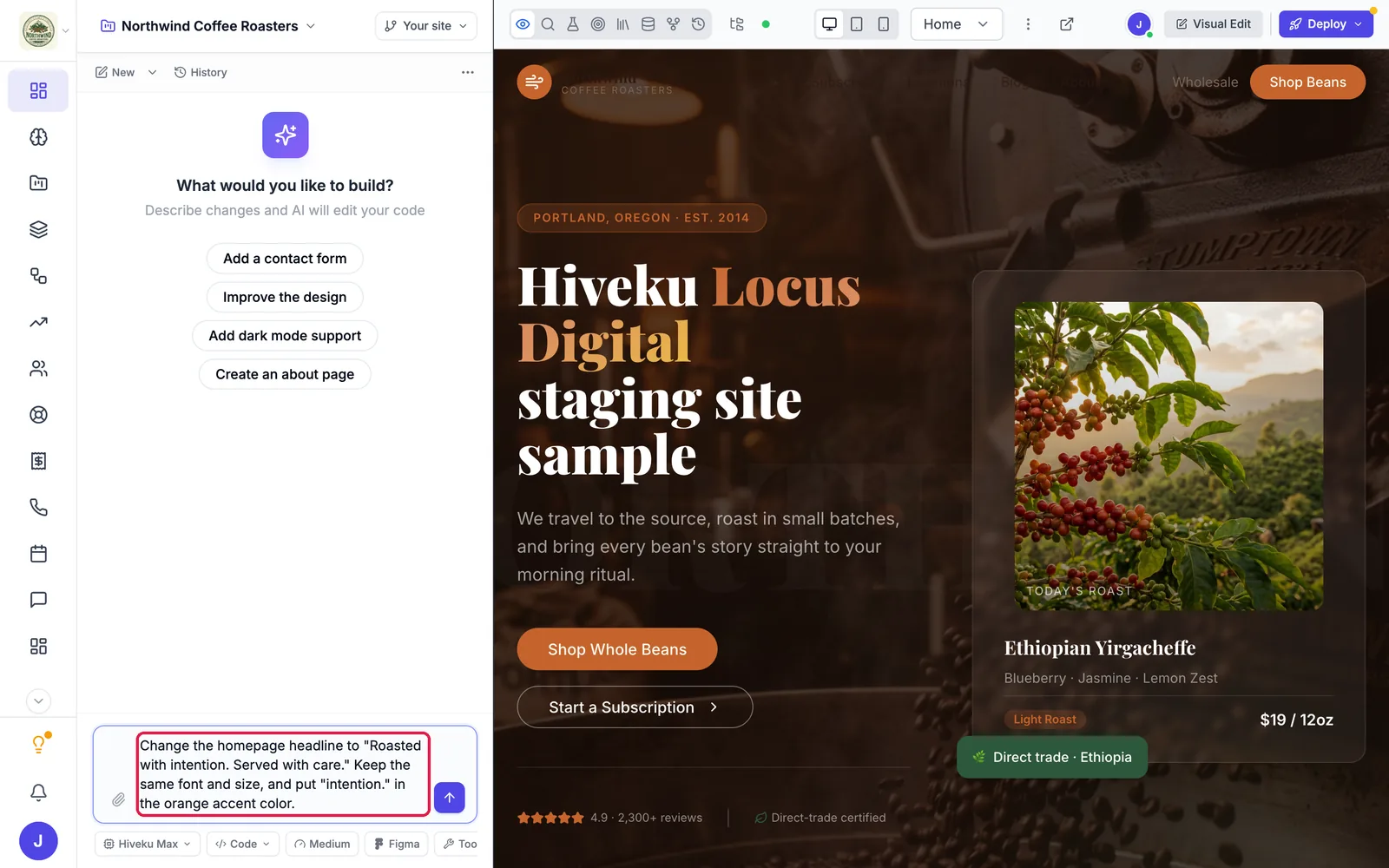Open the workflow nodes icon in sidebar
Screen dimensions: 1389x868
click(x=38, y=276)
